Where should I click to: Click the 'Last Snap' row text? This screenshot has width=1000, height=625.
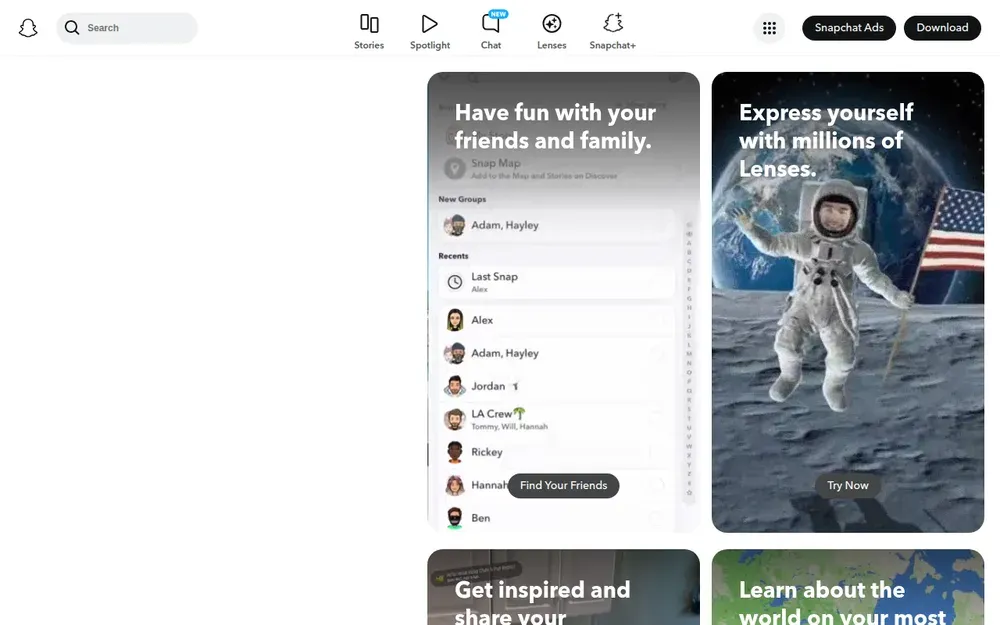point(494,277)
